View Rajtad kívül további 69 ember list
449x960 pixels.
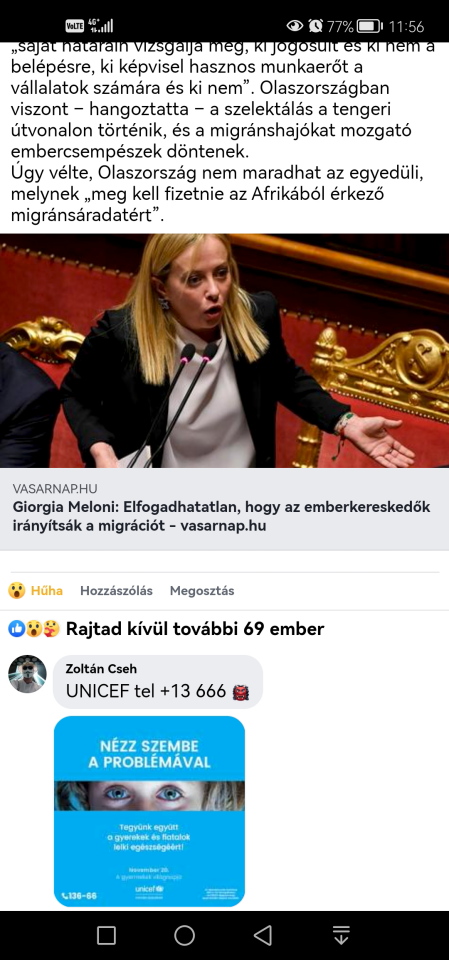pyautogui.click(x=195, y=629)
